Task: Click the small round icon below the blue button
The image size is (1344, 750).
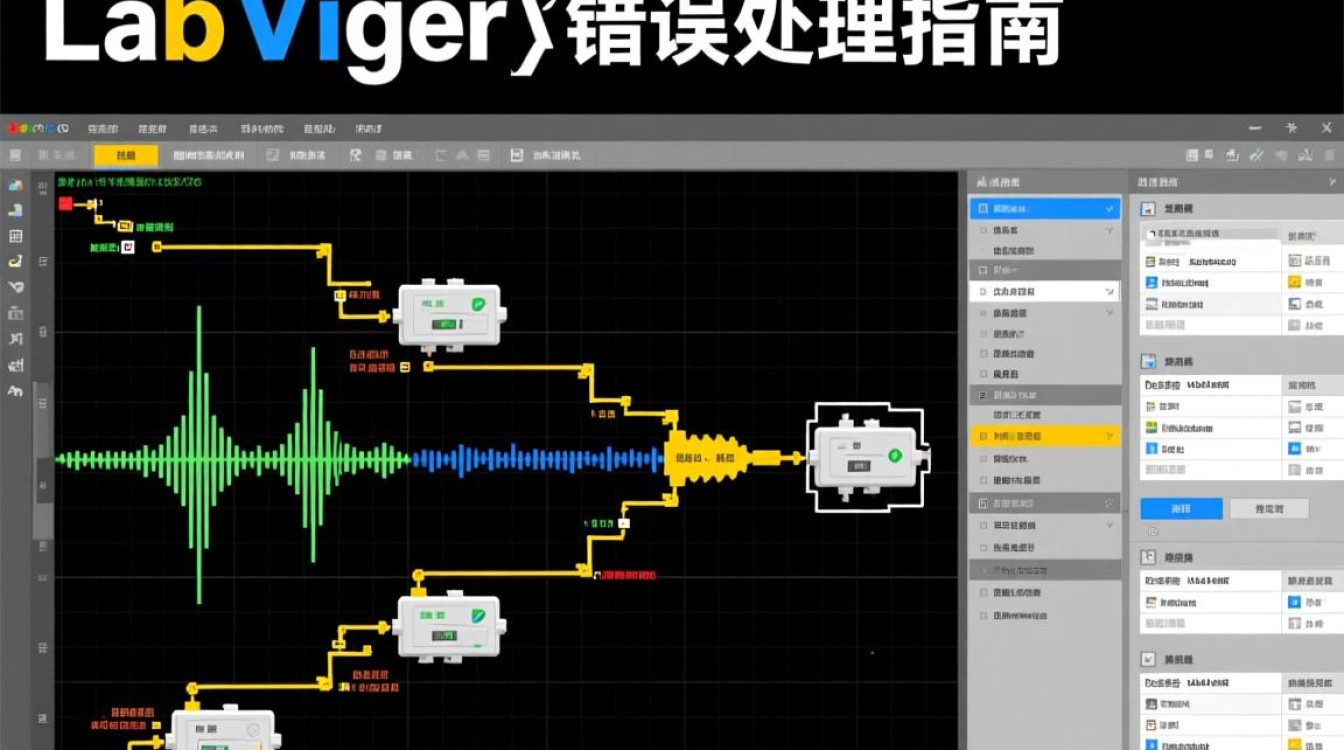Action: pyautogui.click(x=1153, y=531)
